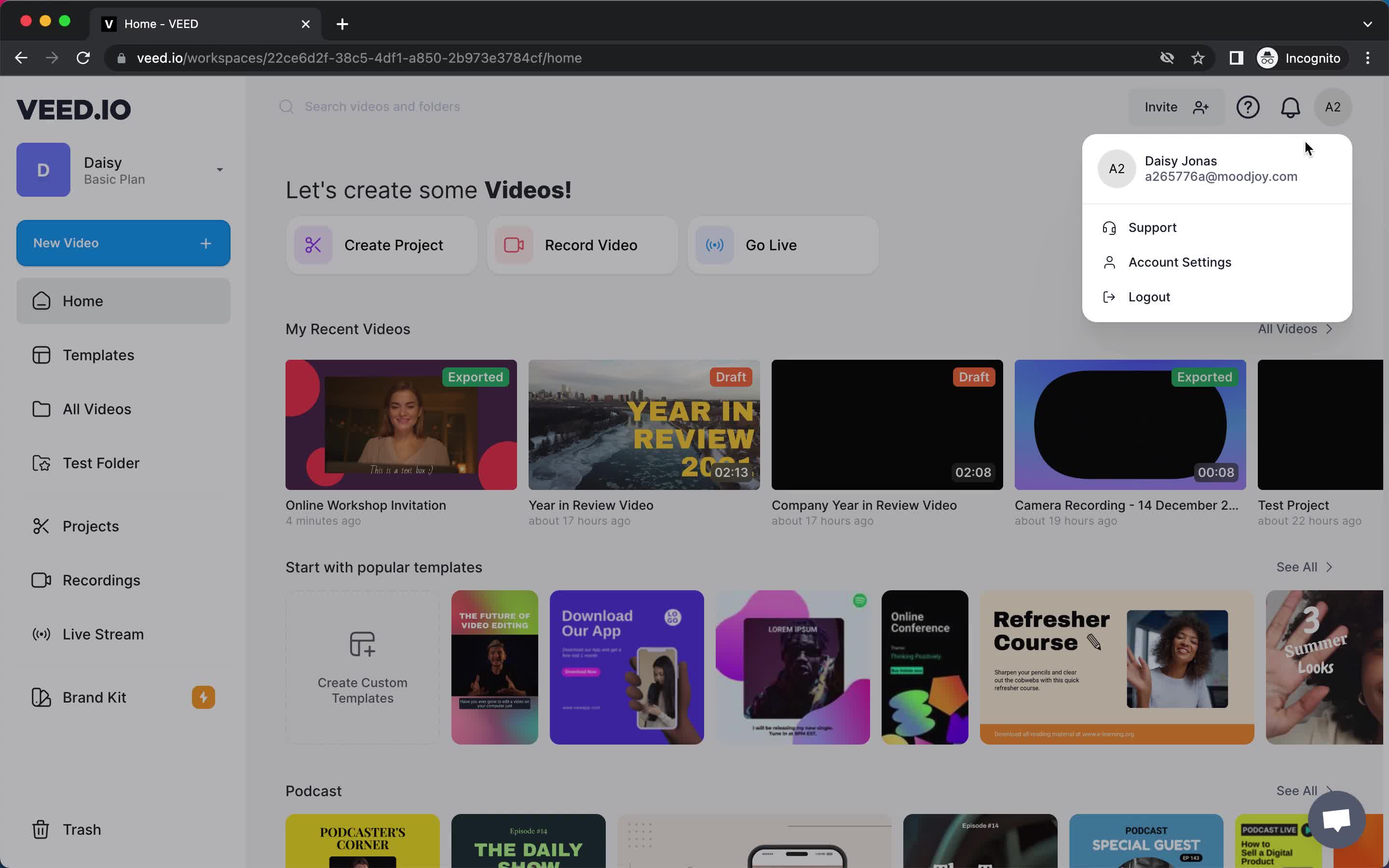Select Logout from user menu

pos(1149,296)
